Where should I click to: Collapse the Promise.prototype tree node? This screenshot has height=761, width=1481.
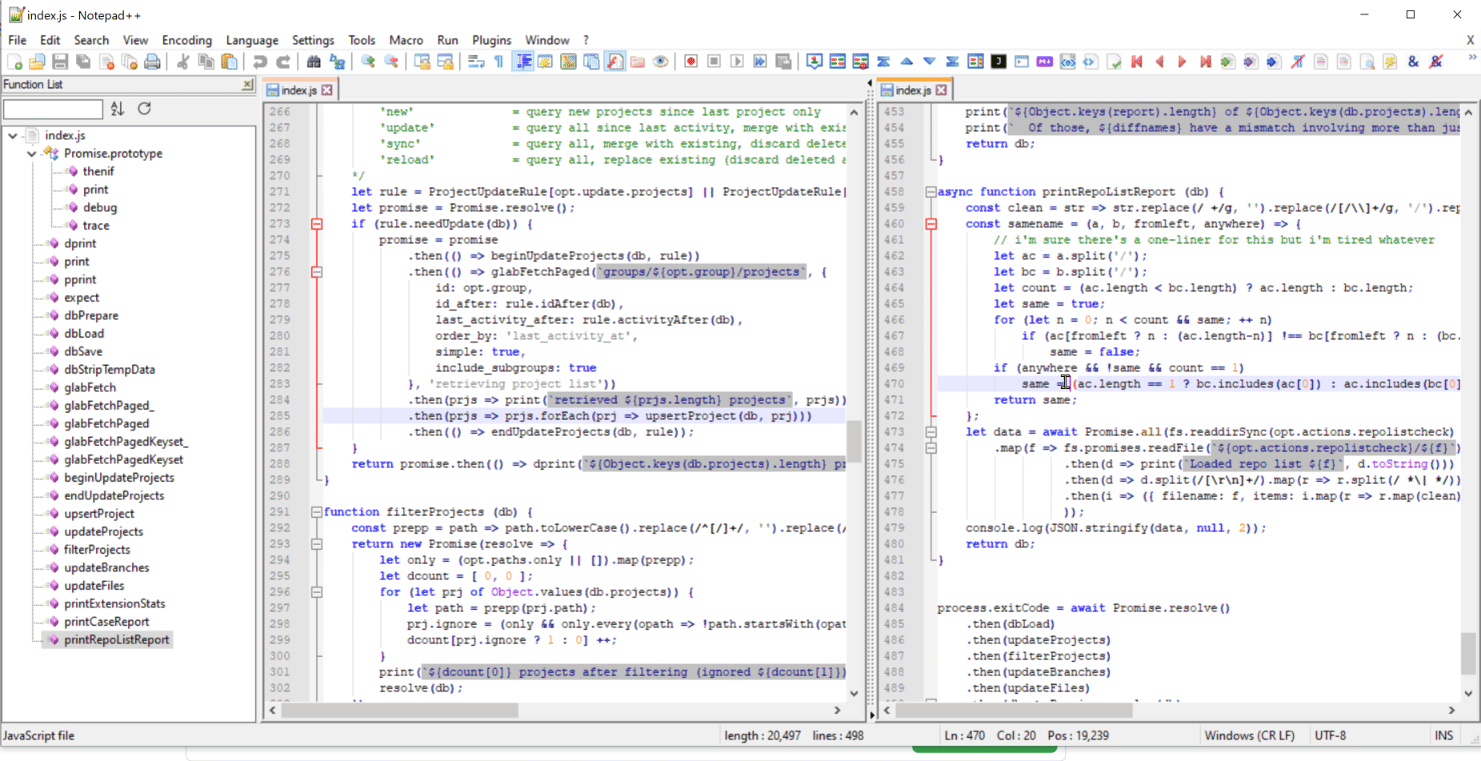point(31,153)
